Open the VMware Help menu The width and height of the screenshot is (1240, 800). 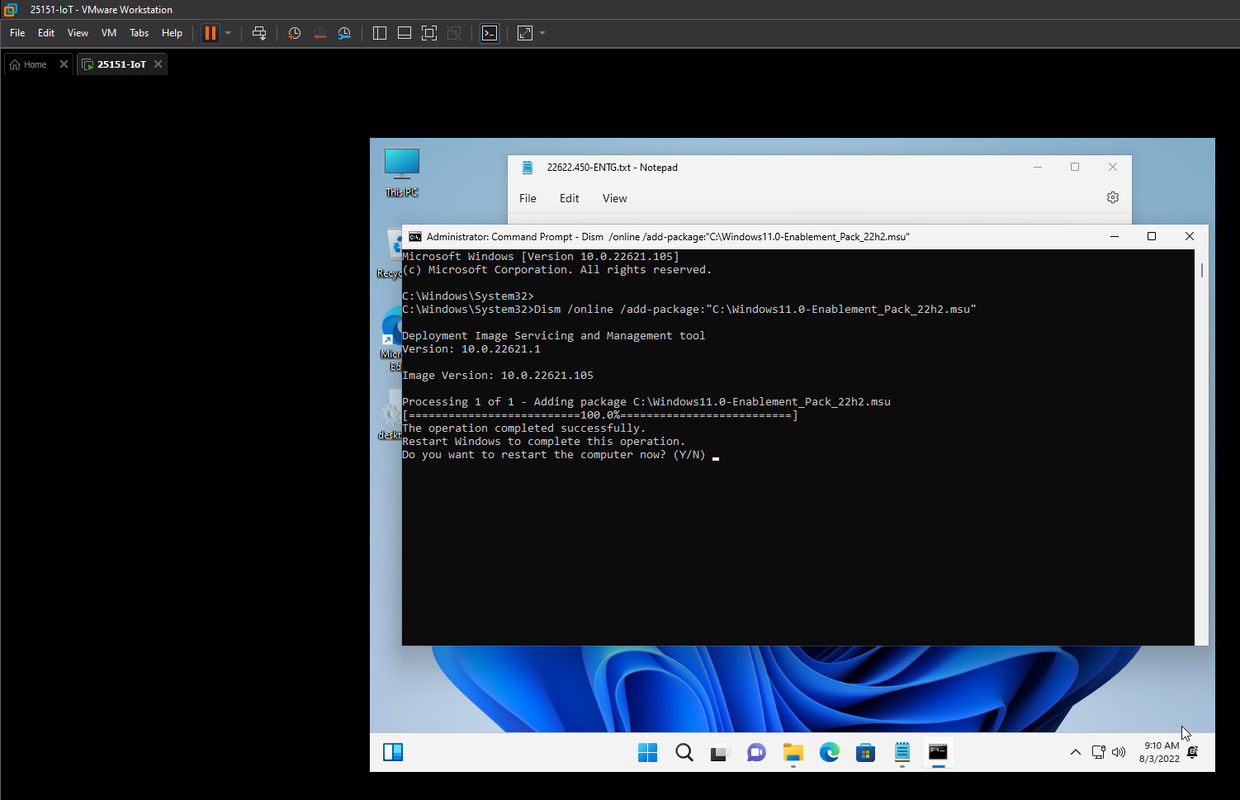[172, 33]
